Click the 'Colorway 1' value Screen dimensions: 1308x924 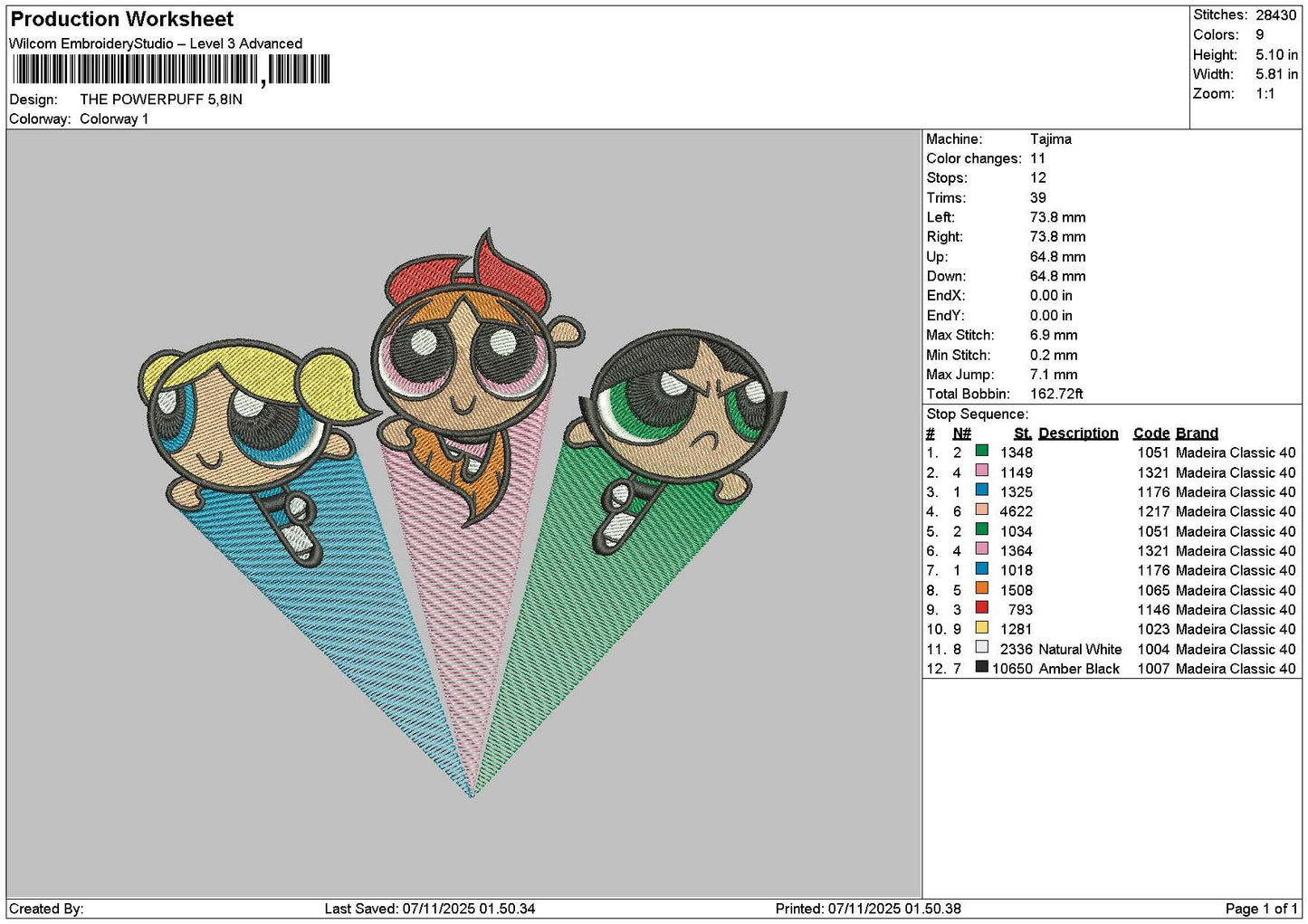(x=114, y=119)
